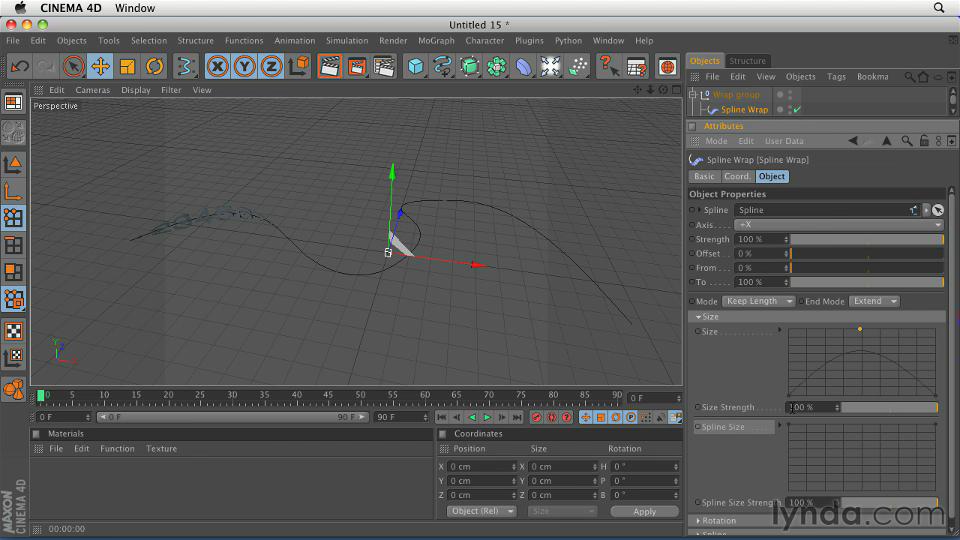
Task: Open the Object (Rel) coordinates dropdown
Action: 481,511
